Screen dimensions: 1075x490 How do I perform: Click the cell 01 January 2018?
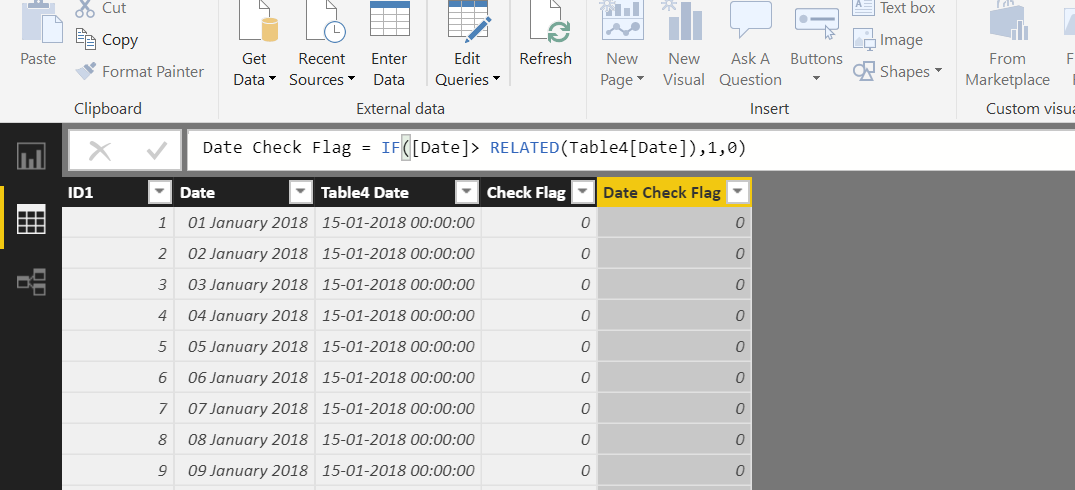click(245, 222)
